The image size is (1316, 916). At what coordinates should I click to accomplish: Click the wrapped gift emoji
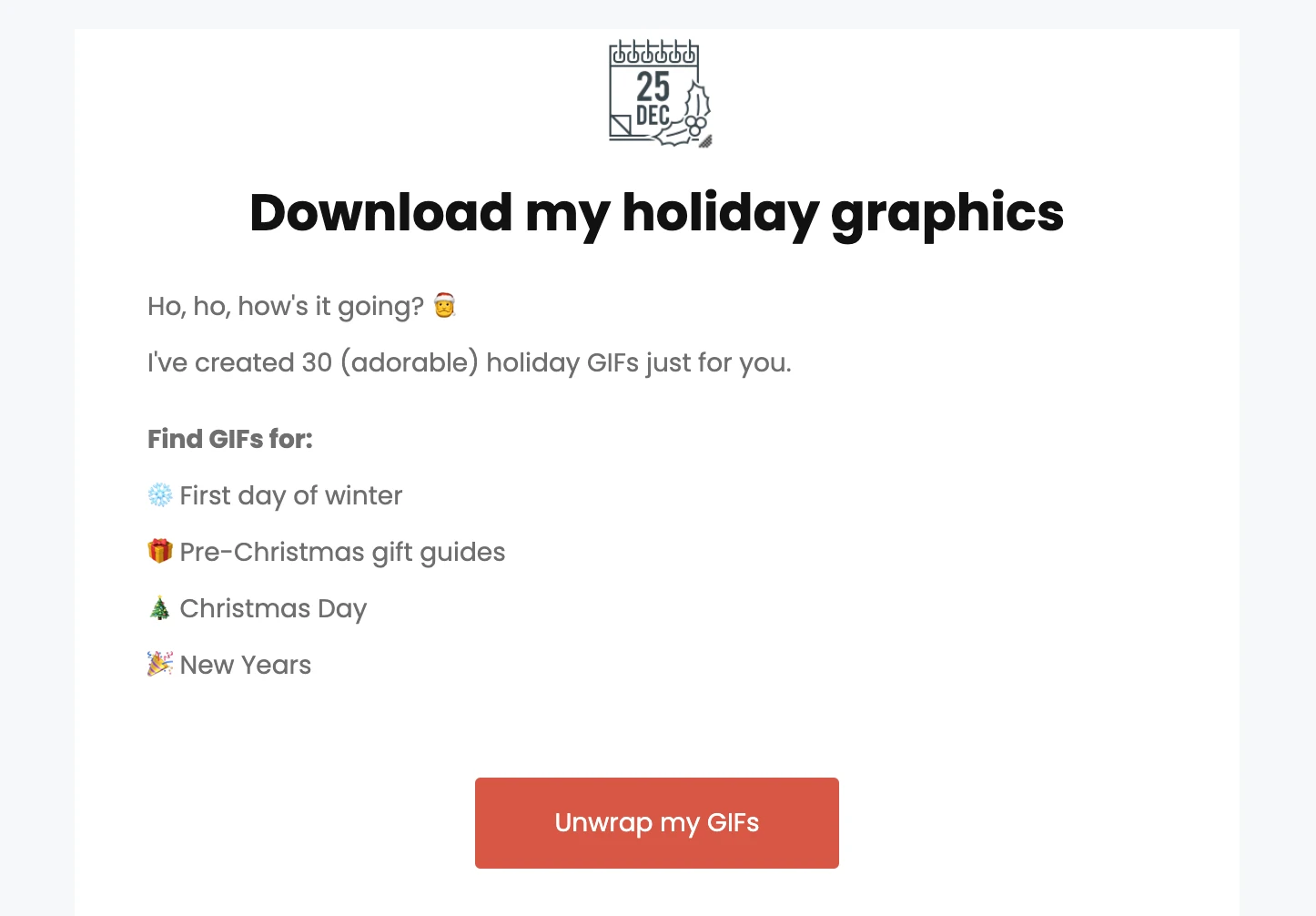pyautogui.click(x=160, y=552)
